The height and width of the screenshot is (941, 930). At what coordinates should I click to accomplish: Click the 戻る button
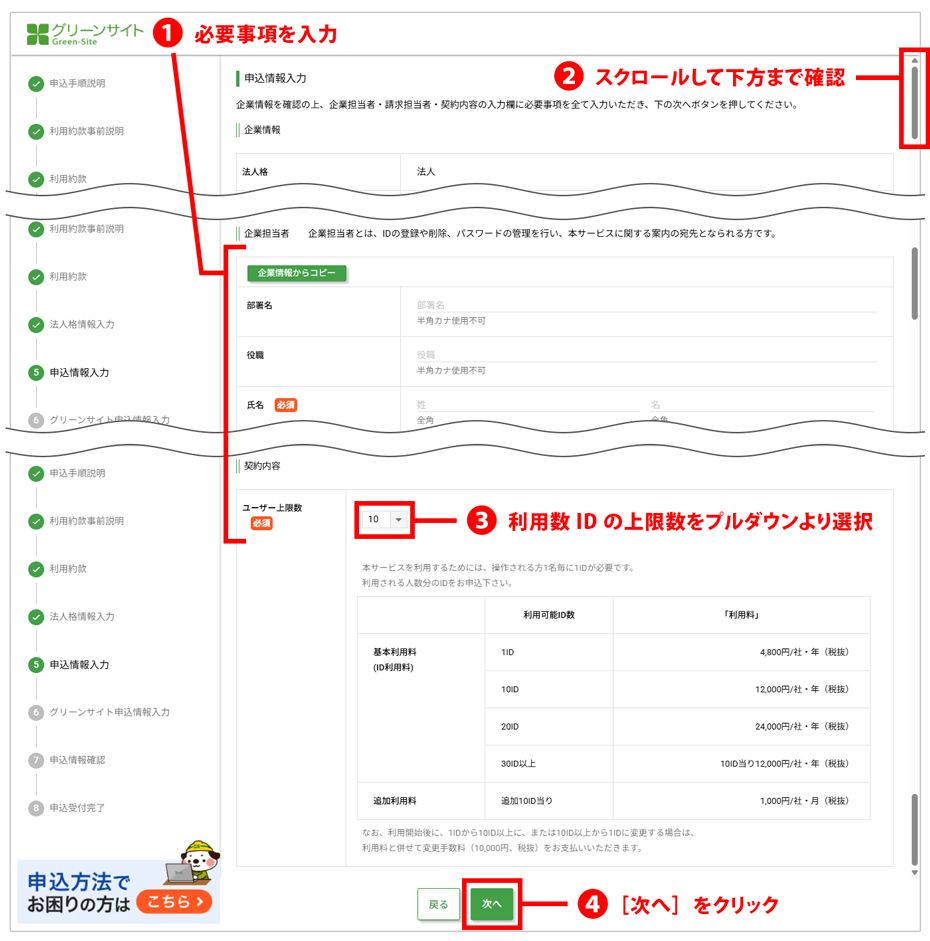coord(438,904)
